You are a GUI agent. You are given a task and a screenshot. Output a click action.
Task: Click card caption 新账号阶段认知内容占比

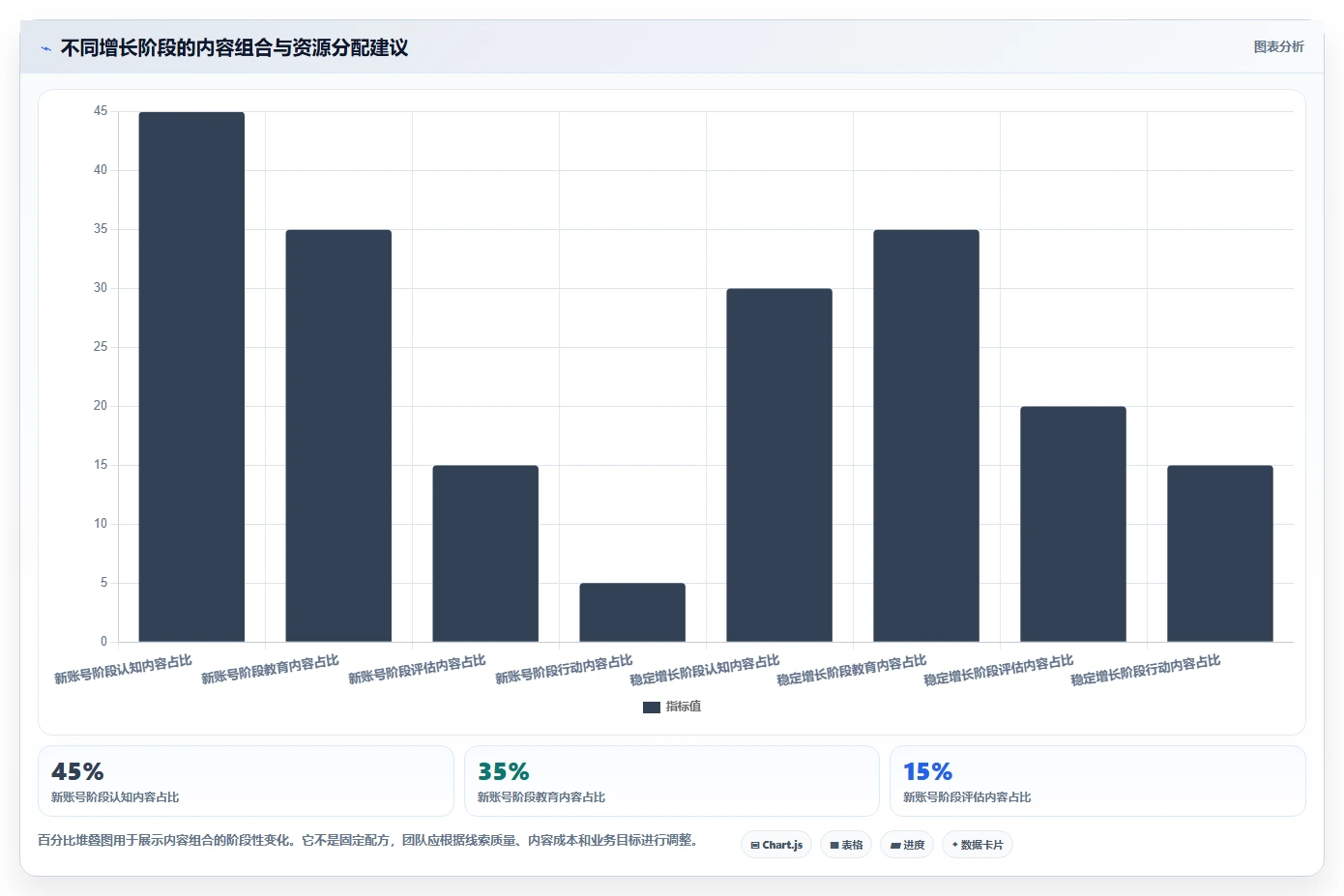point(115,797)
